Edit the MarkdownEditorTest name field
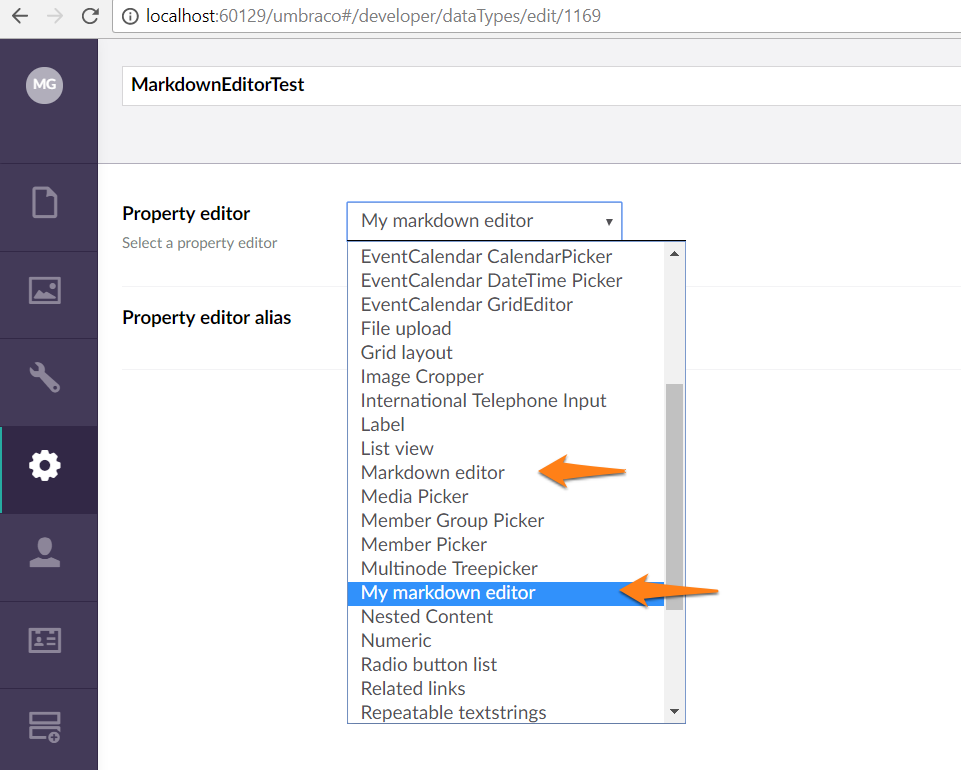 point(541,85)
